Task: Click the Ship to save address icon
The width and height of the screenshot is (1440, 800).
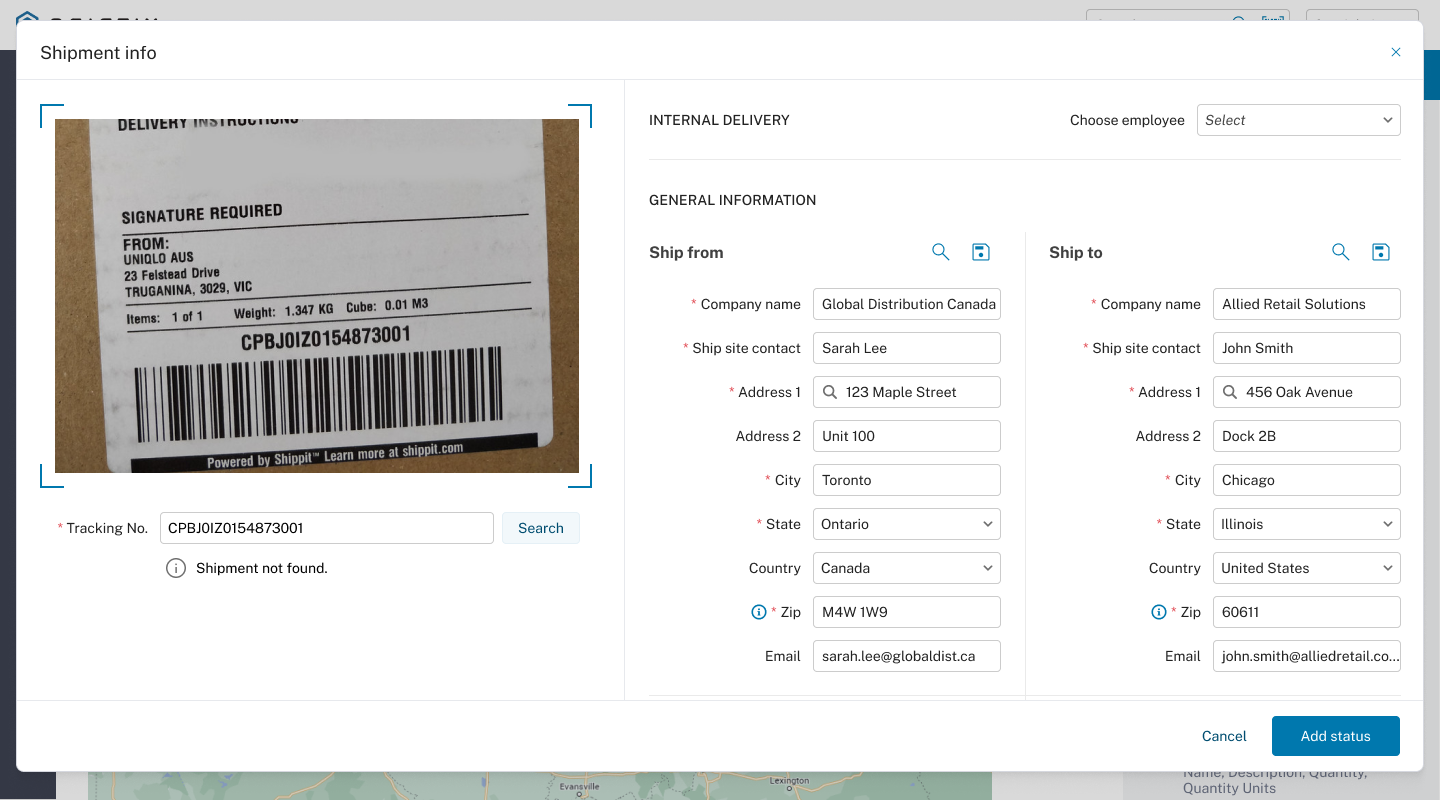Action: pyautogui.click(x=1381, y=252)
